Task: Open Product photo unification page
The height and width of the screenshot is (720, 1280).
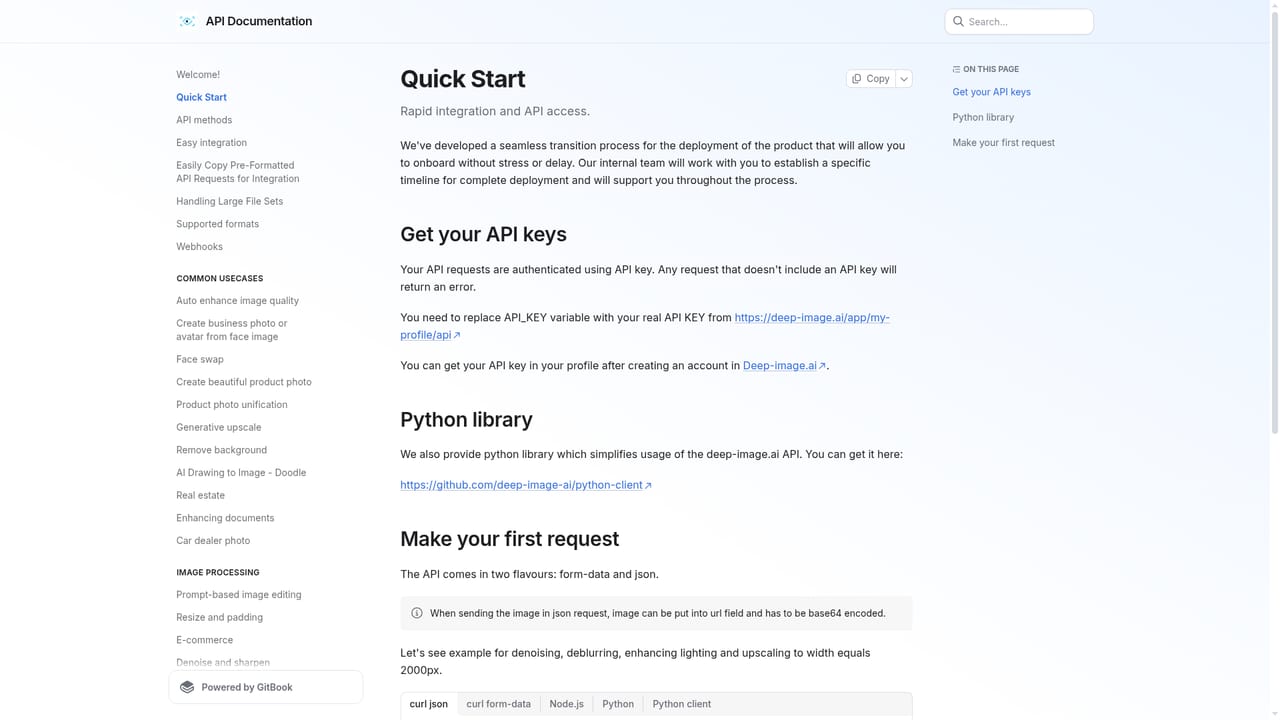Action: click(232, 405)
